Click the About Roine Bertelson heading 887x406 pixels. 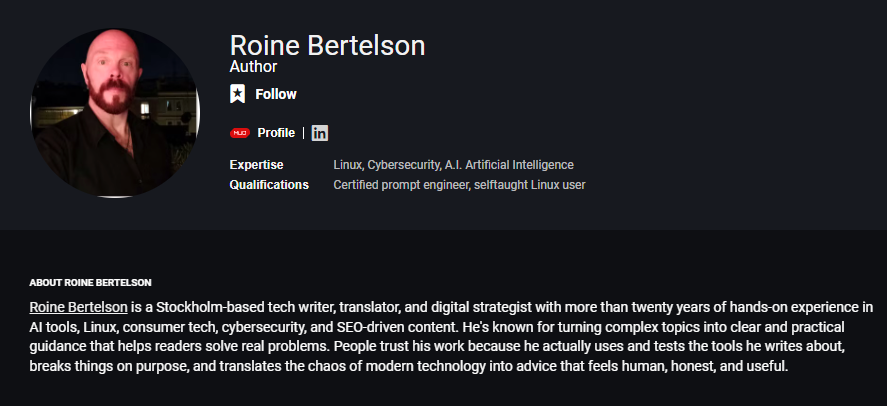coord(91,282)
